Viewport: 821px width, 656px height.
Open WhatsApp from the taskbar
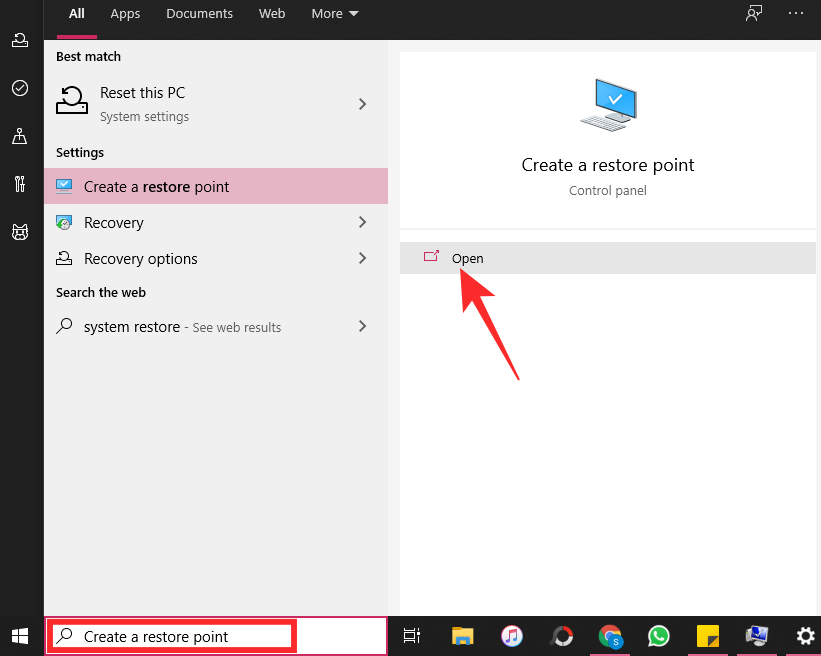tap(659, 636)
